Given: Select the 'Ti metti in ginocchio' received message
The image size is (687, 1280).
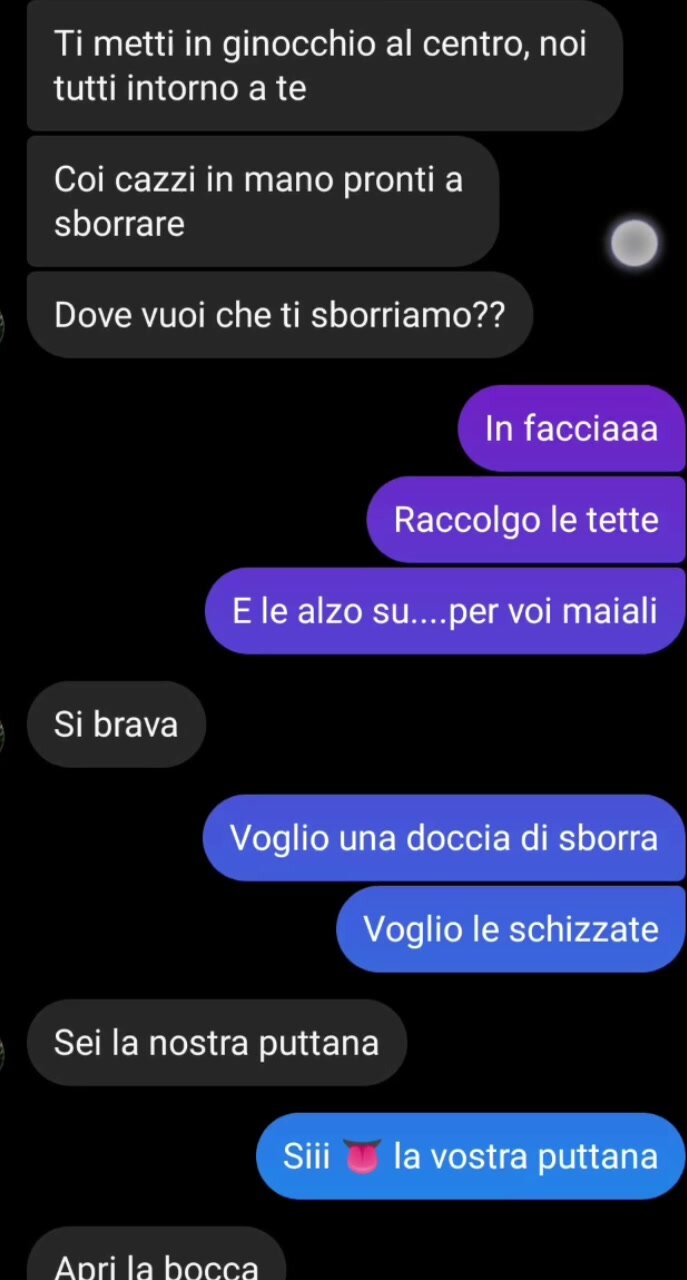Looking at the screenshot, I should 324,66.
